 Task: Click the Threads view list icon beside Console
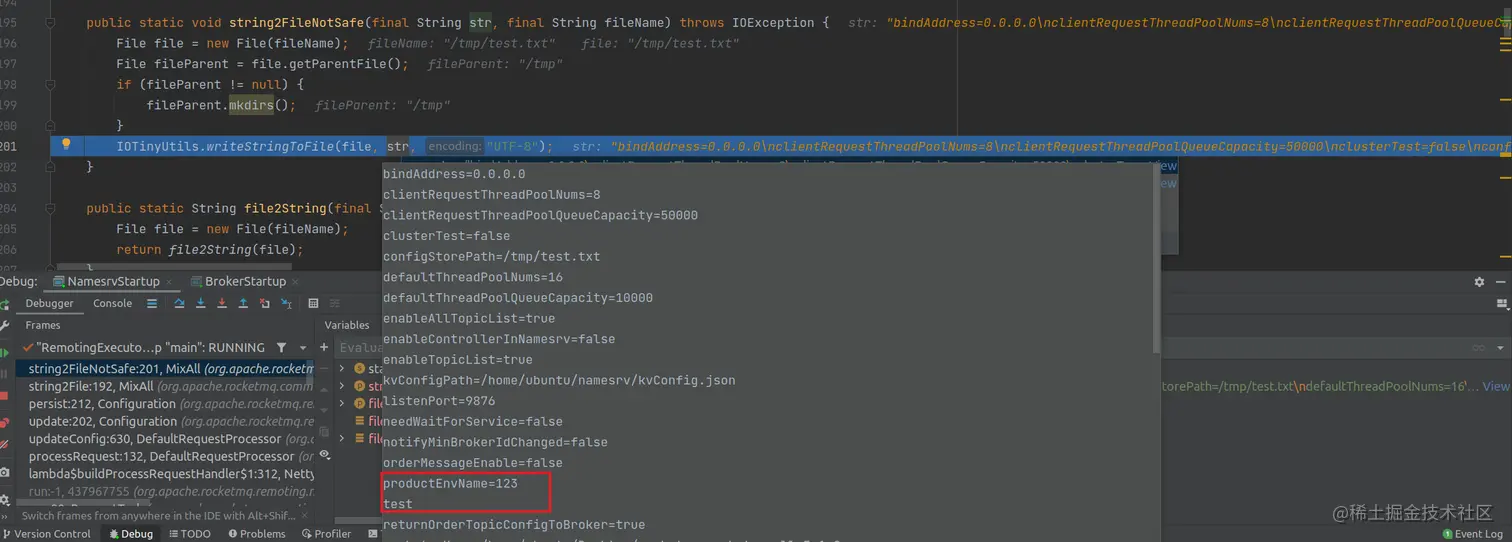(x=152, y=303)
